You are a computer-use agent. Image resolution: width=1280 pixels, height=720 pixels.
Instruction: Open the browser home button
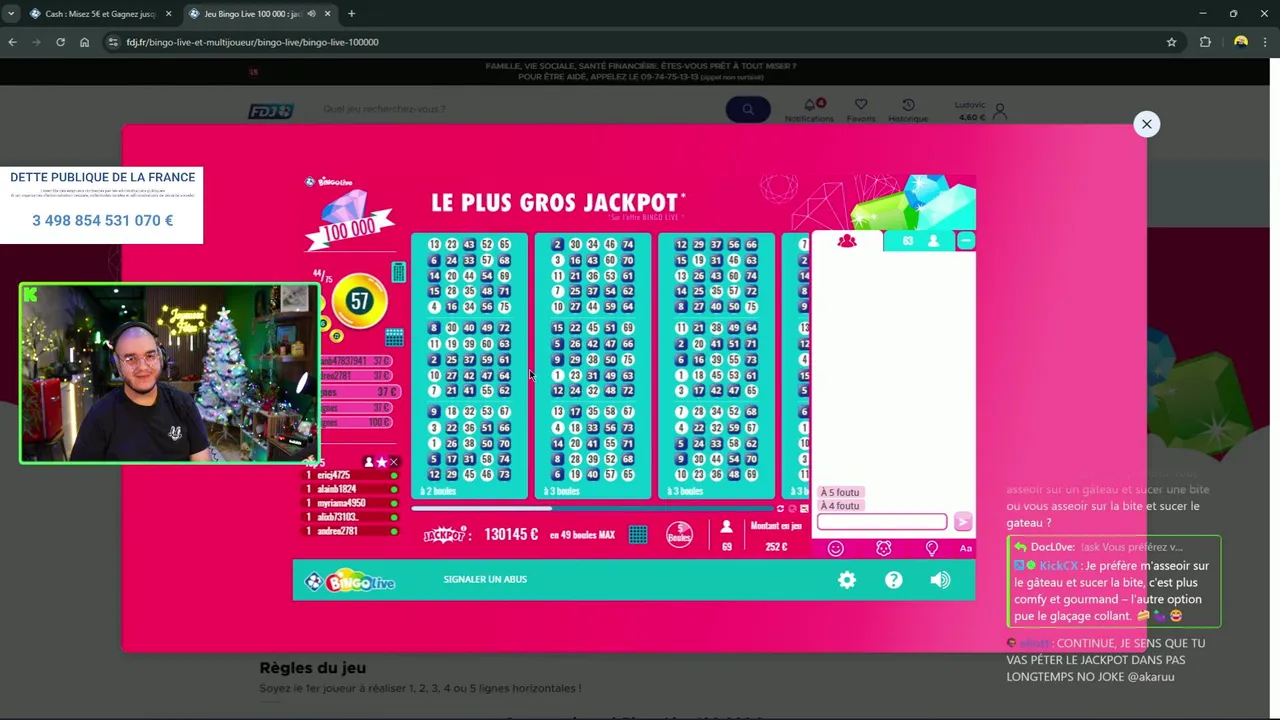point(84,42)
